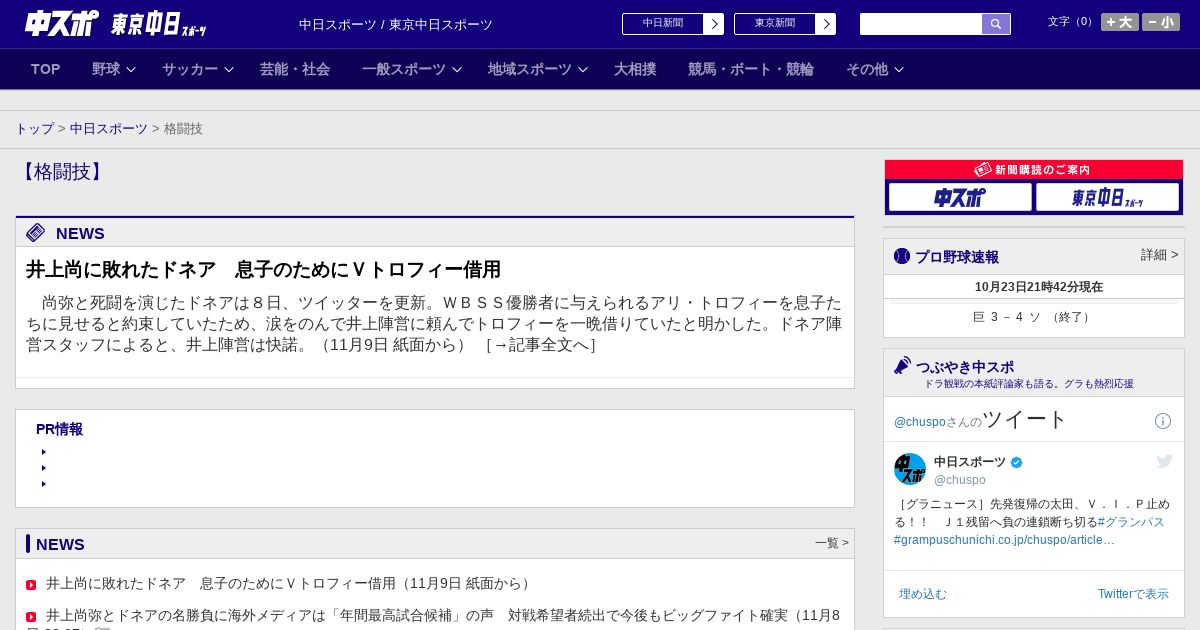The width and height of the screenshot is (1200, 630).
Task: Click the Twitterで表示 link
Action: (1133, 594)
